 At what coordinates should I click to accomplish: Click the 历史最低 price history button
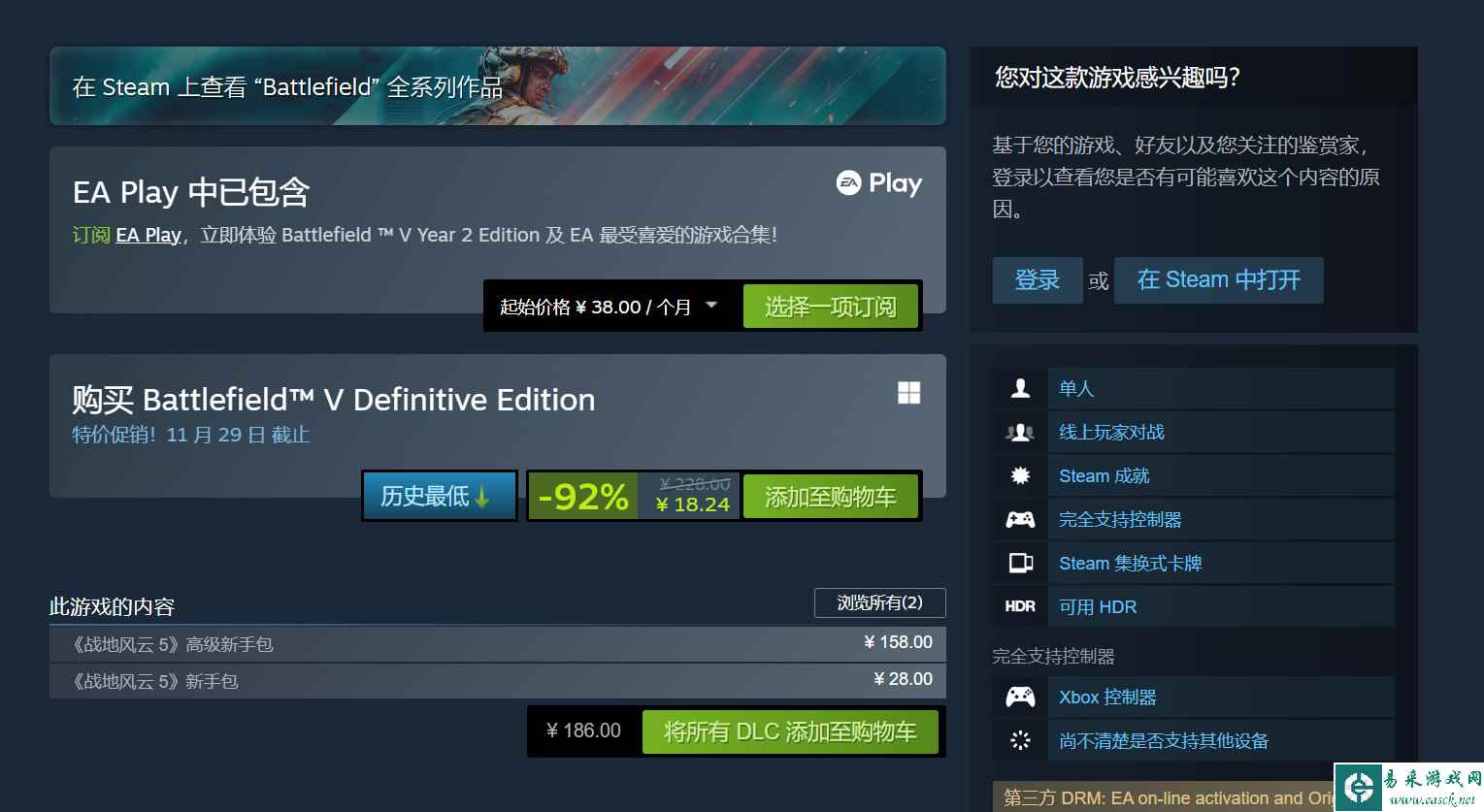[439, 496]
